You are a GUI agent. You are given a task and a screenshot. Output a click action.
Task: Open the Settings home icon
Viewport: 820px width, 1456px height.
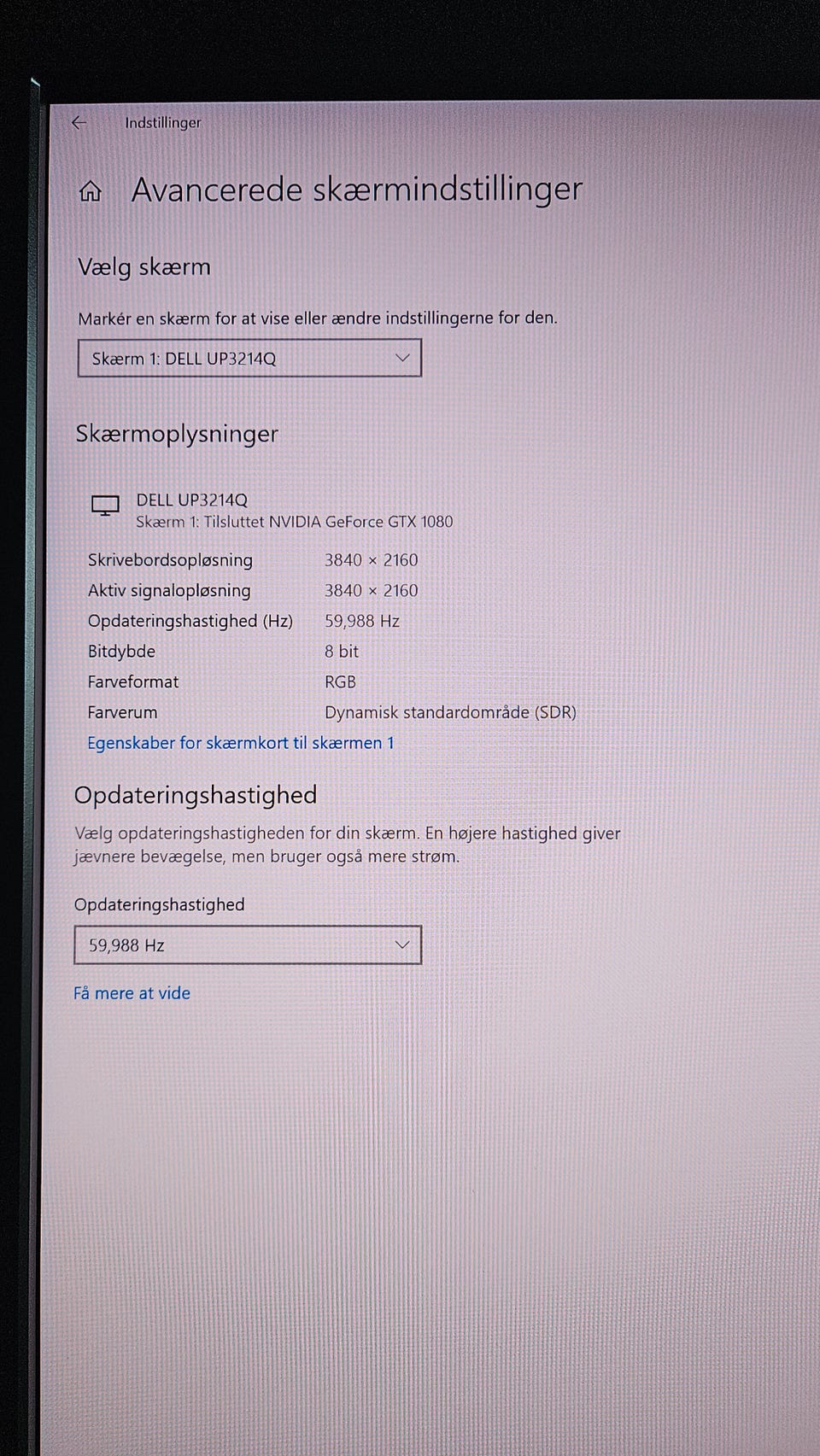[x=91, y=190]
